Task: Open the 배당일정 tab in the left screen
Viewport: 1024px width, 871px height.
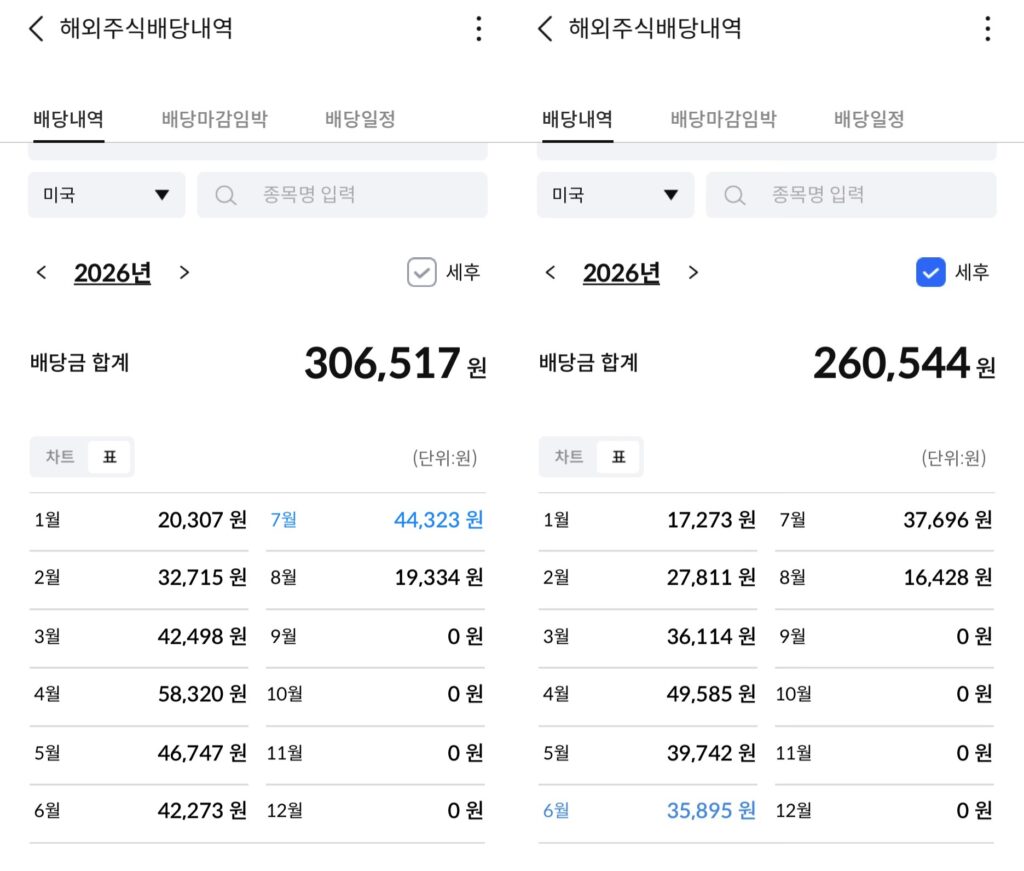Action: pos(360,119)
